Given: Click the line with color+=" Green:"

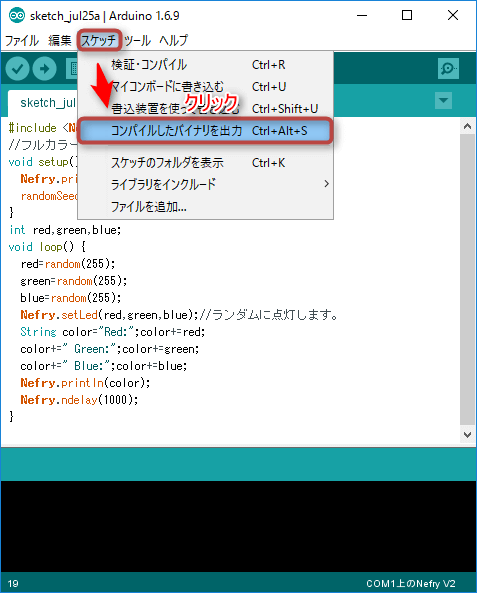Looking at the screenshot, I should tap(110, 349).
